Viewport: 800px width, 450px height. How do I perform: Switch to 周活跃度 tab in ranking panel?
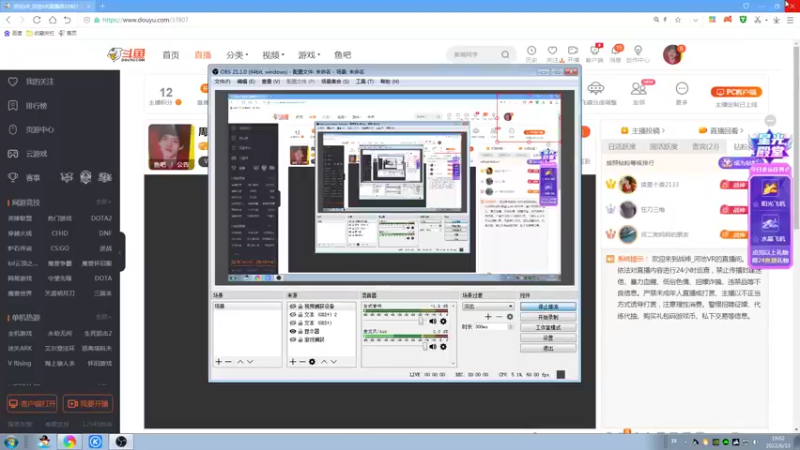click(x=663, y=146)
